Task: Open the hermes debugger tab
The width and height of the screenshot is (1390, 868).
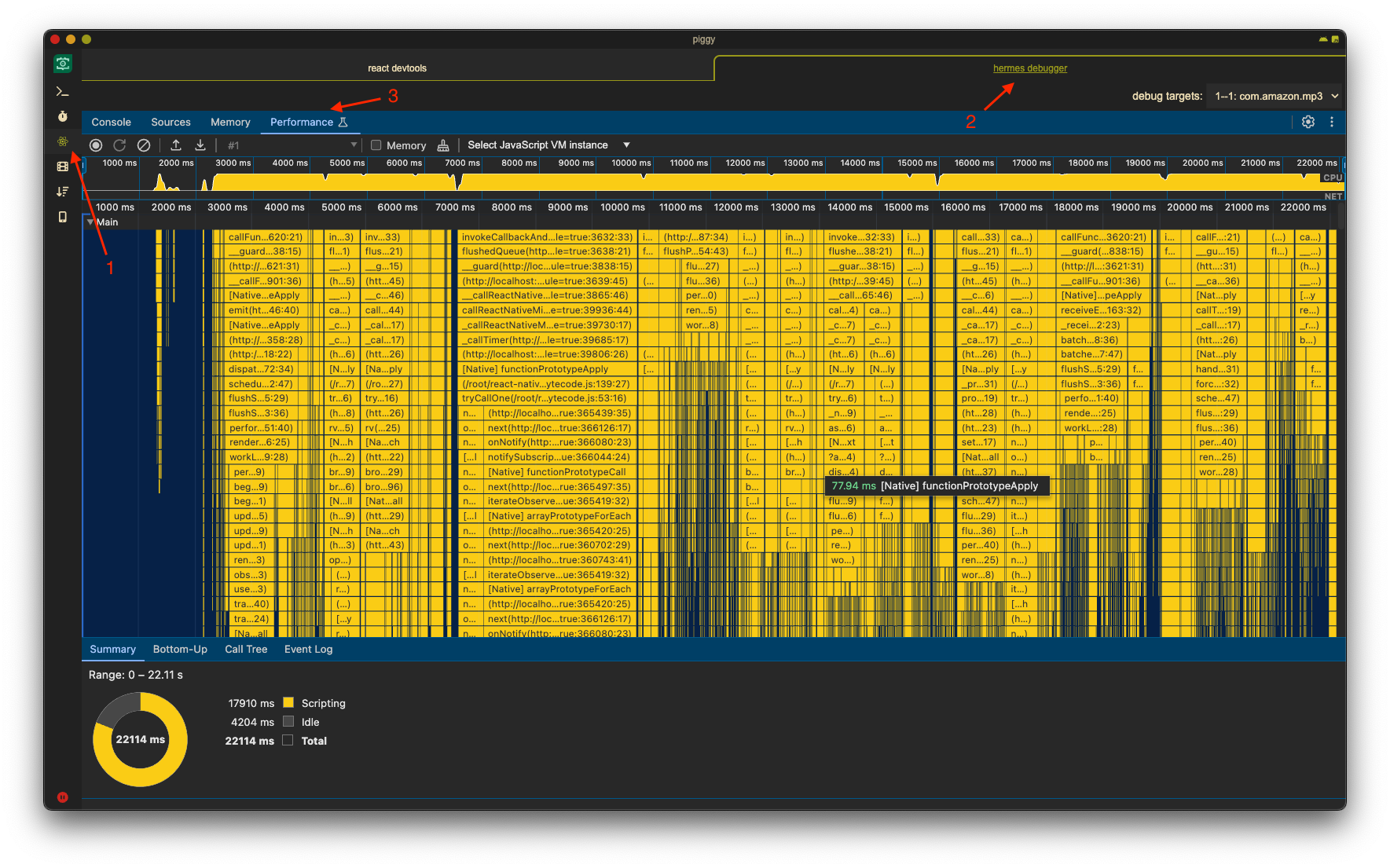Action: coord(1029,68)
